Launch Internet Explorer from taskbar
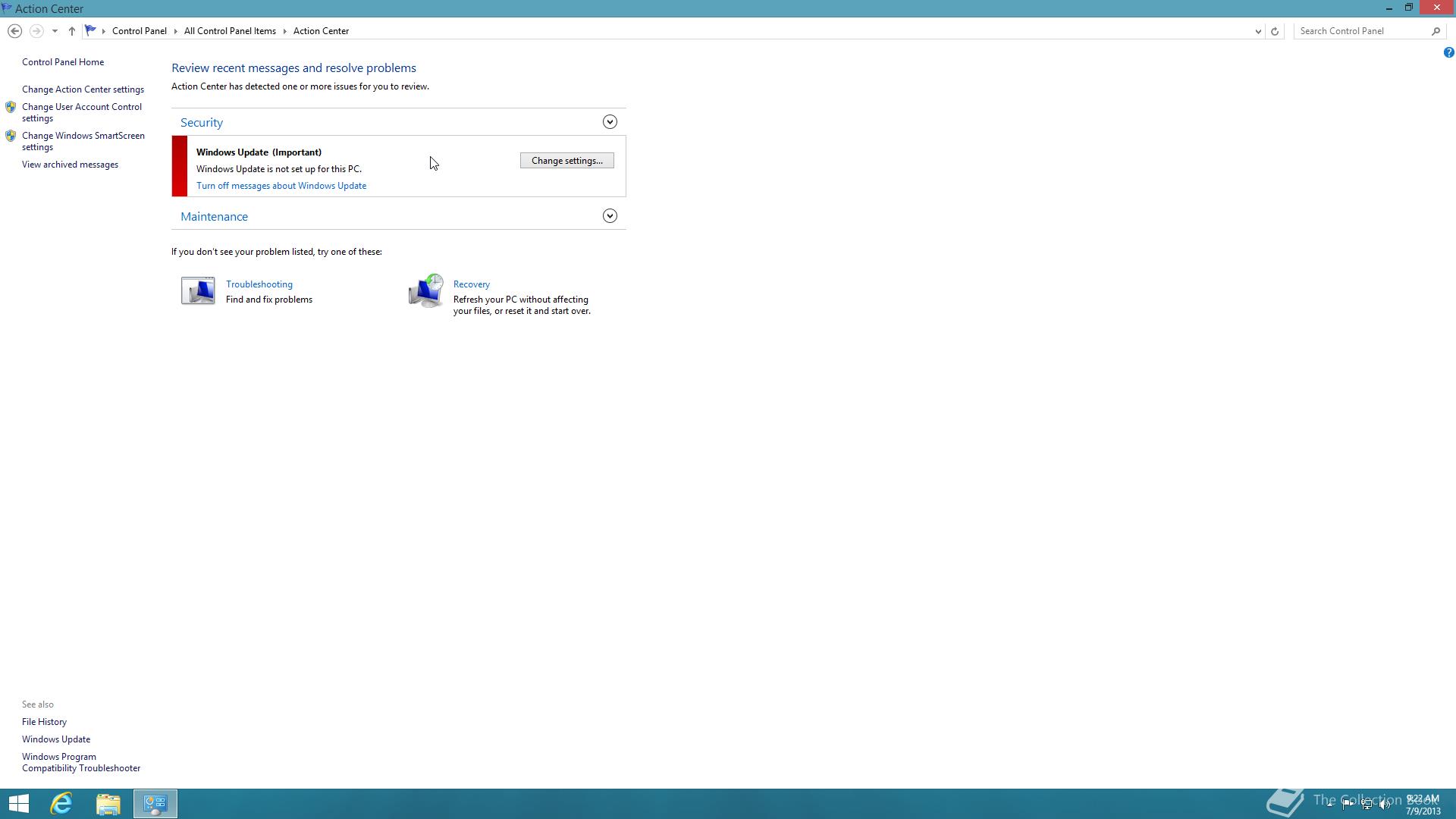The image size is (1456, 819). (x=61, y=804)
